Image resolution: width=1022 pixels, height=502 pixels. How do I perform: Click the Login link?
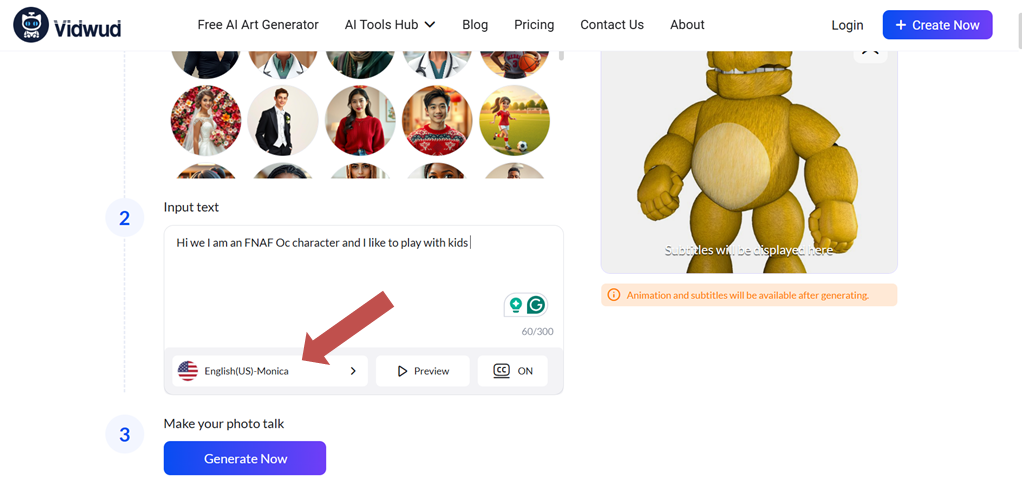coord(847,25)
